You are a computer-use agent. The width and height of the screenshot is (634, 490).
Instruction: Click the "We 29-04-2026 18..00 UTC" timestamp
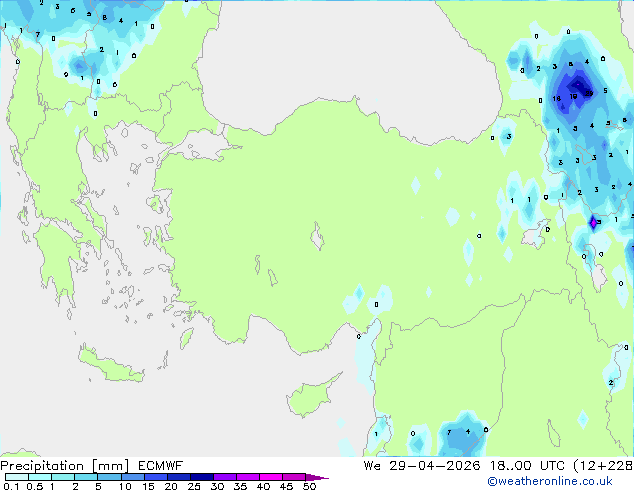[x=464, y=466]
